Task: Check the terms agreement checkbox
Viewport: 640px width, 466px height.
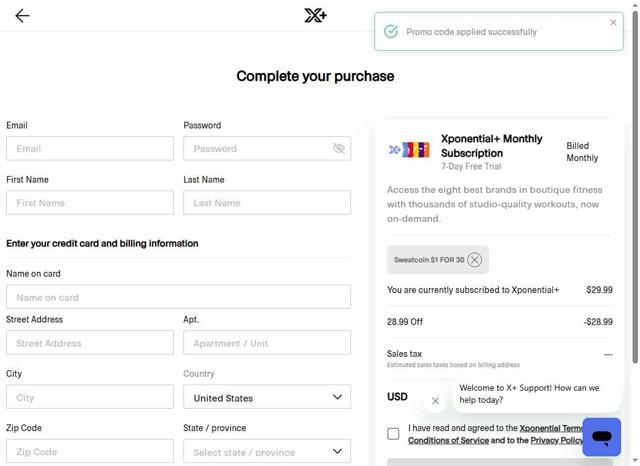Action: pyautogui.click(x=393, y=434)
